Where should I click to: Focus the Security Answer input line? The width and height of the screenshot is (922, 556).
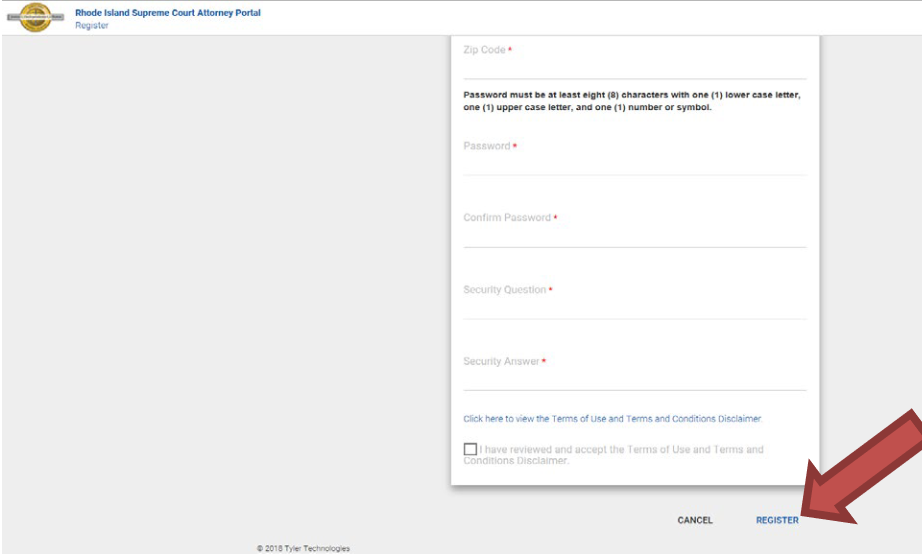point(634,380)
